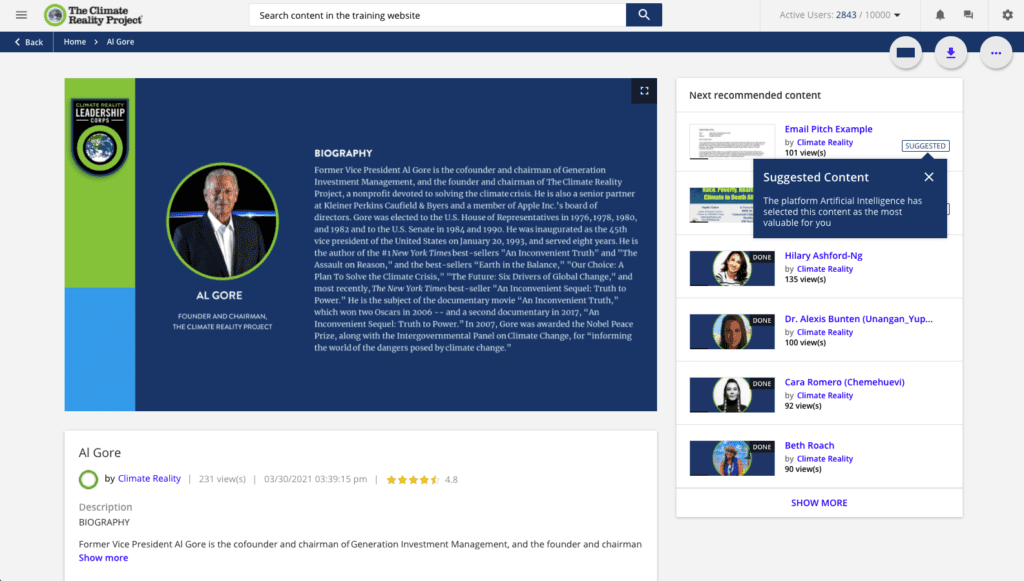This screenshot has width=1024, height=581.
Task: Click the Leadership Corps badge emblem
Action: coord(99,137)
